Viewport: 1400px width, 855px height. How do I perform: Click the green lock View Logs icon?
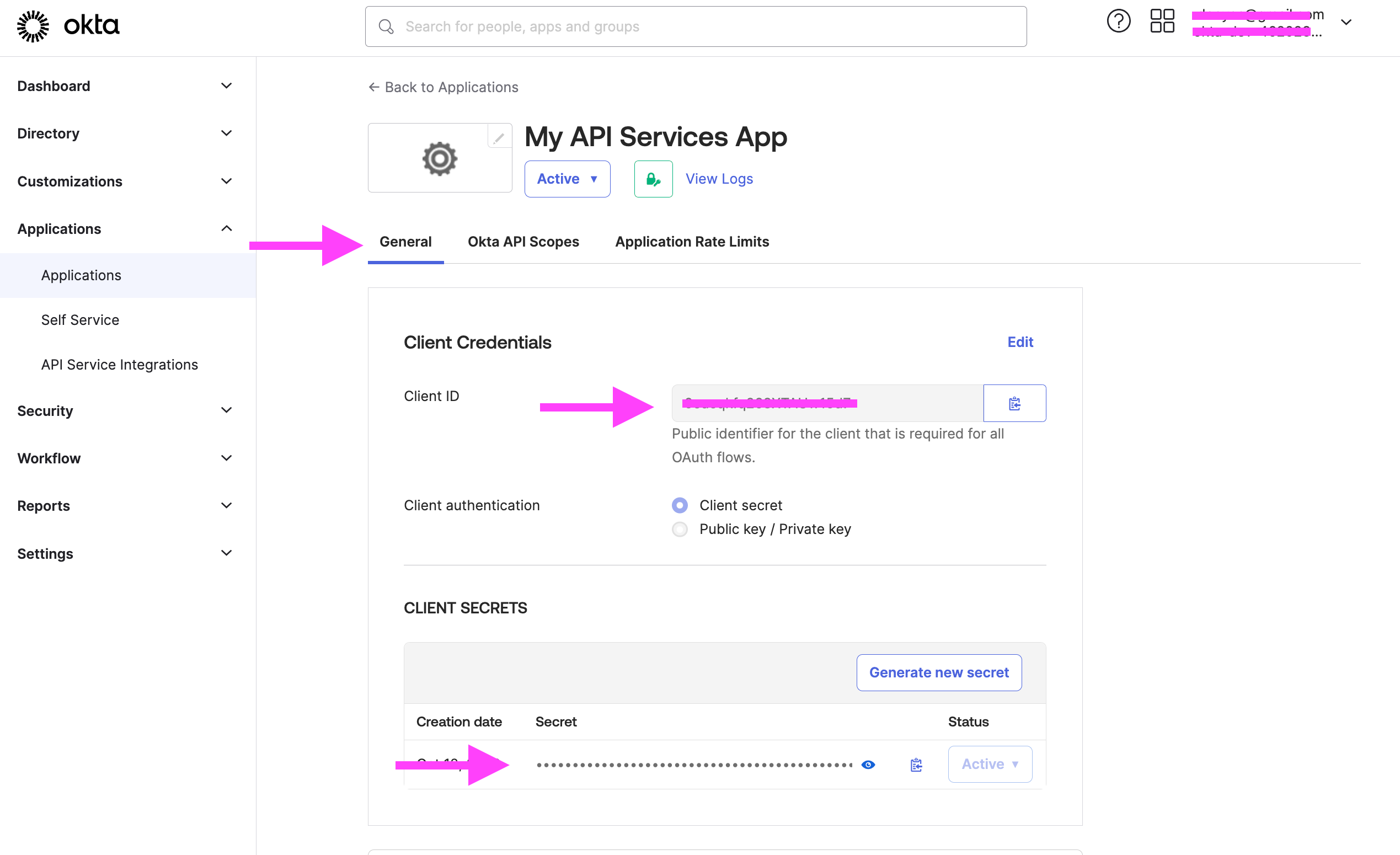[651, 178]
